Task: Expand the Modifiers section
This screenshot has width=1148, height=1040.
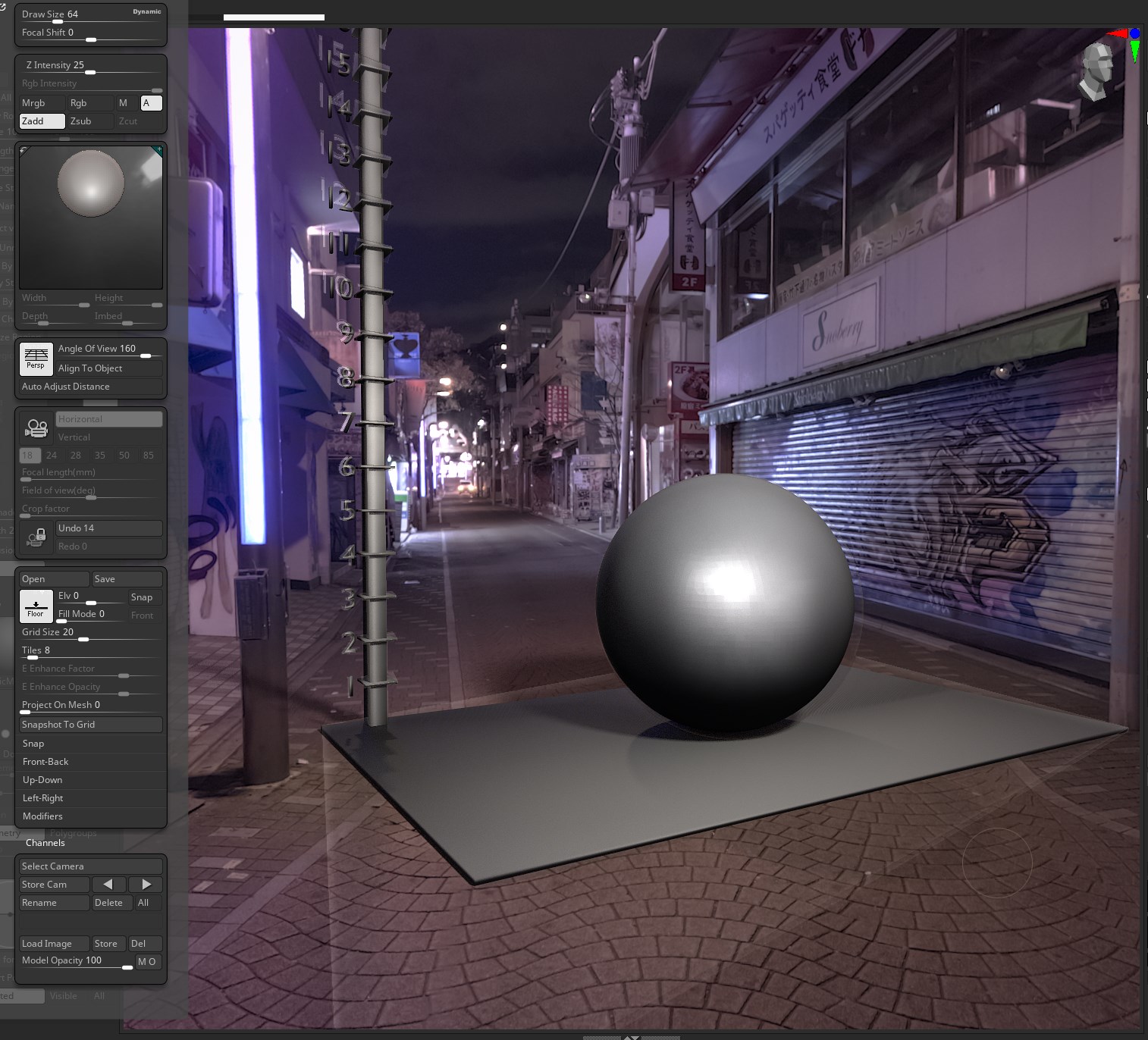Action: 43,816
